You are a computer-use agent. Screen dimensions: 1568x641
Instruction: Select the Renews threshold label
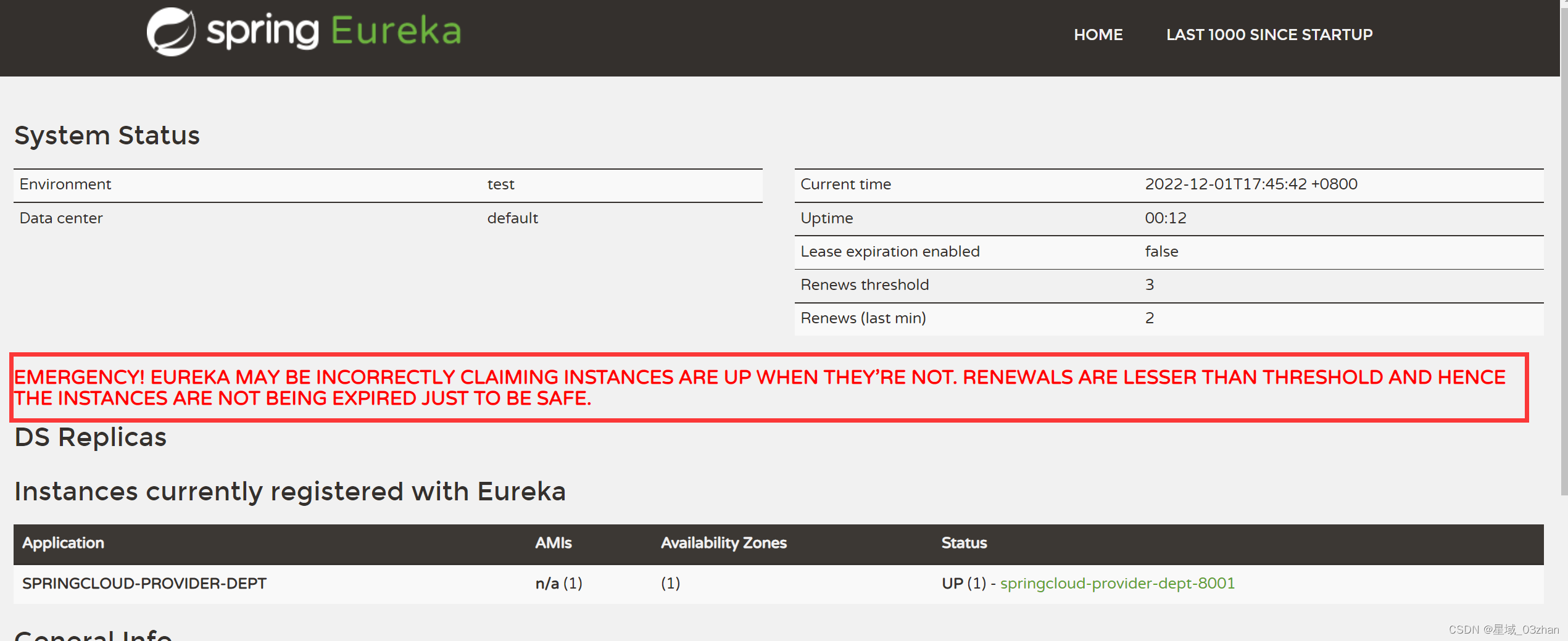[865, 285]
